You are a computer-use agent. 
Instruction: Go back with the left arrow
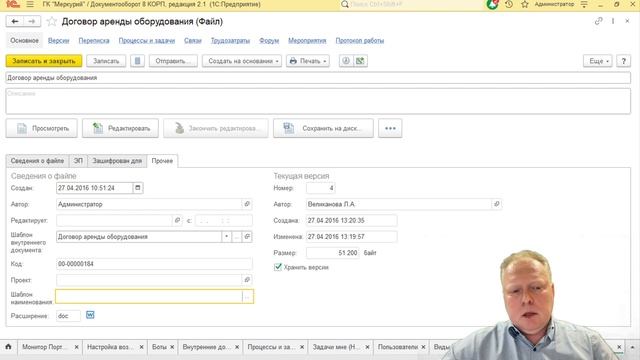(15, 21)
